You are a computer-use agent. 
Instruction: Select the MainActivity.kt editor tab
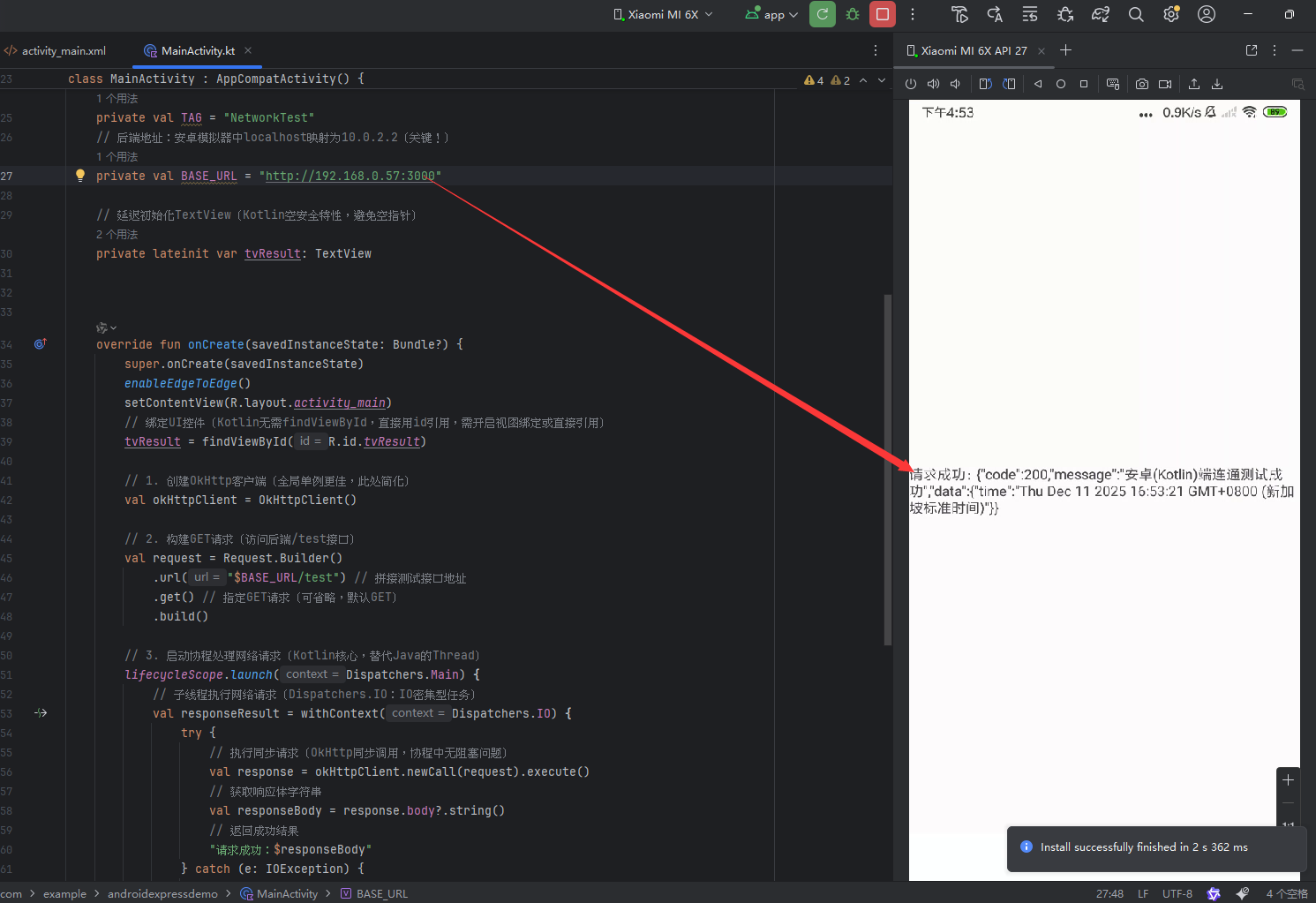[198, 51]
